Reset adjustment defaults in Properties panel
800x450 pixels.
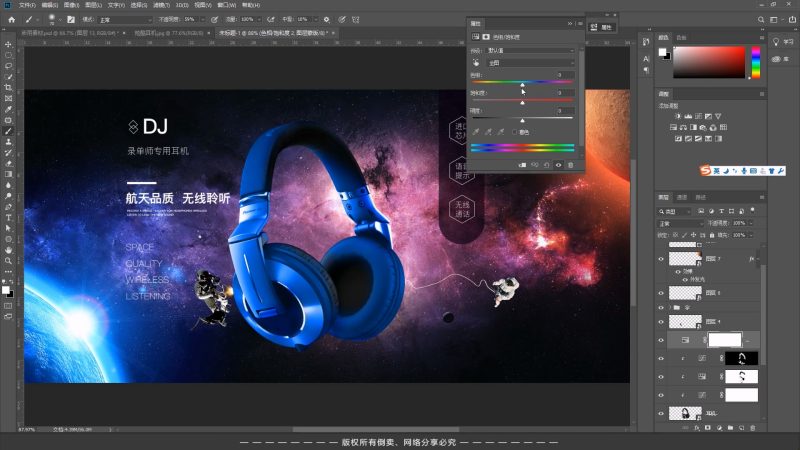tap(547, 165)
